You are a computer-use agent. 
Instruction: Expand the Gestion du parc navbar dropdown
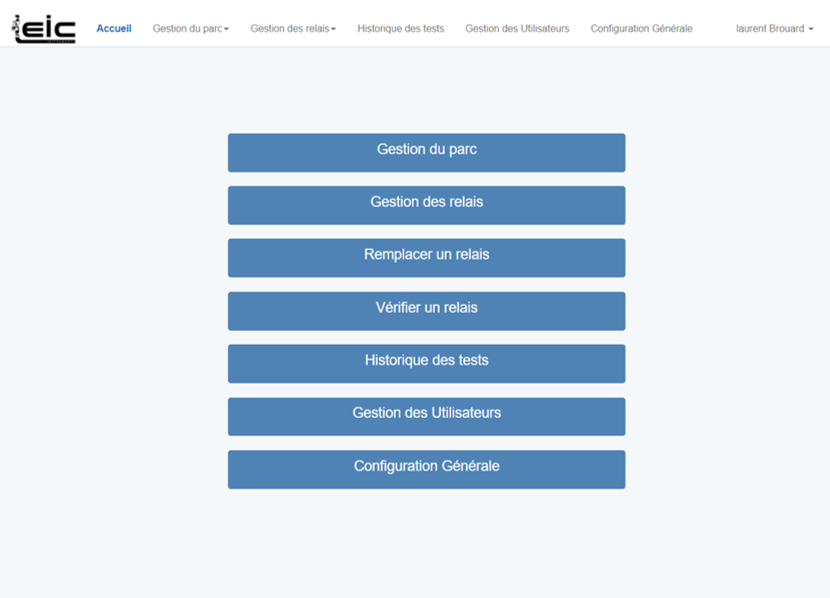tap(190, 29)
